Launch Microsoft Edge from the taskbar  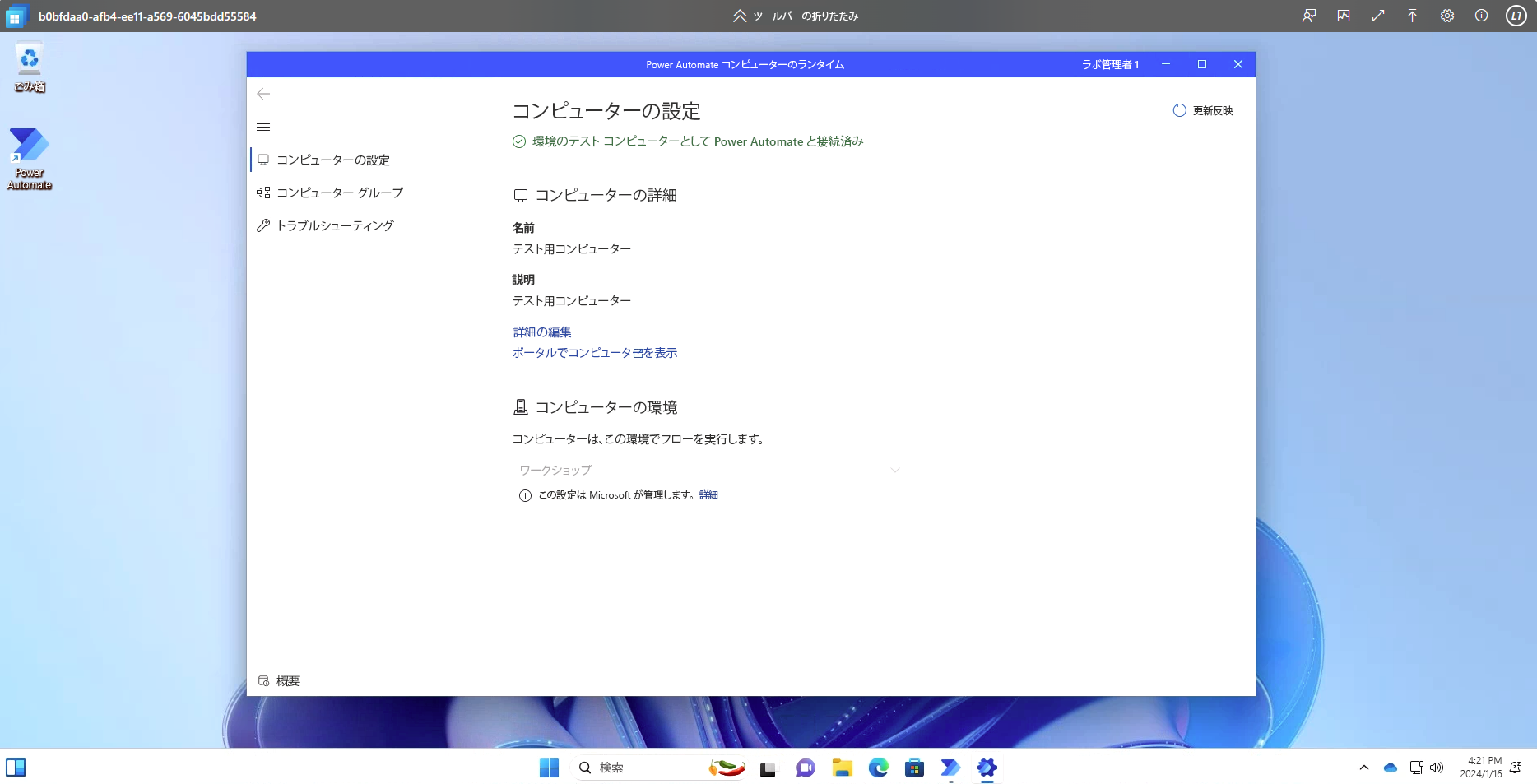pyautogui.click(x=878, y=768)
